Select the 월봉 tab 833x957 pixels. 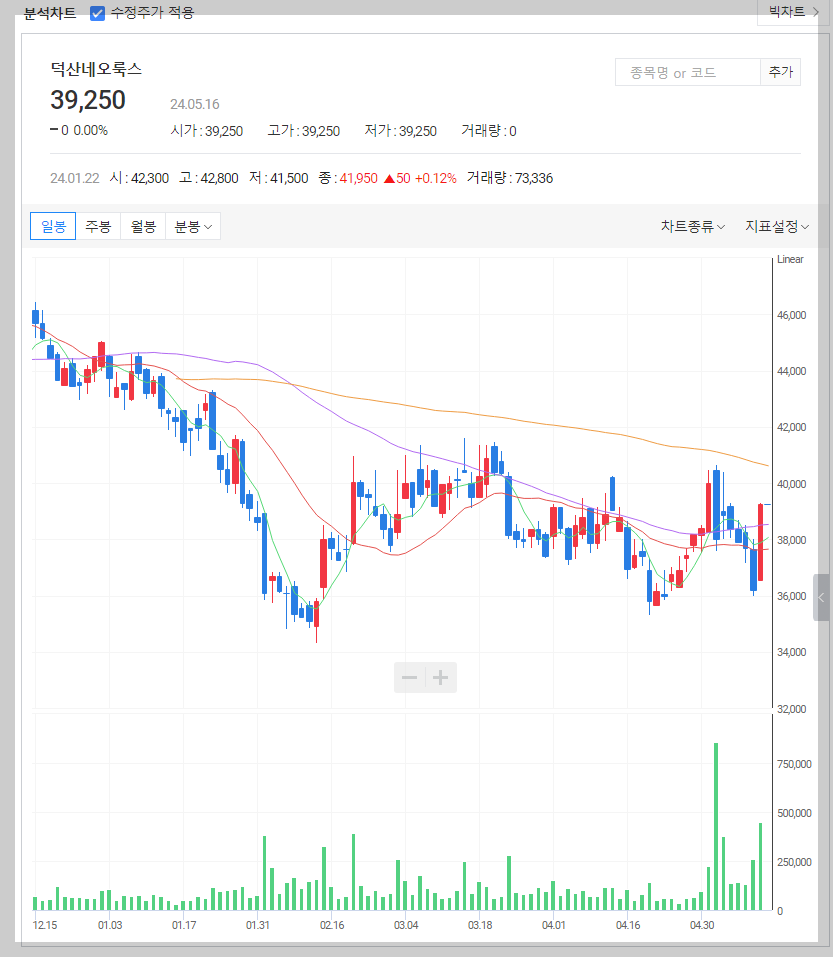(143, 226)
